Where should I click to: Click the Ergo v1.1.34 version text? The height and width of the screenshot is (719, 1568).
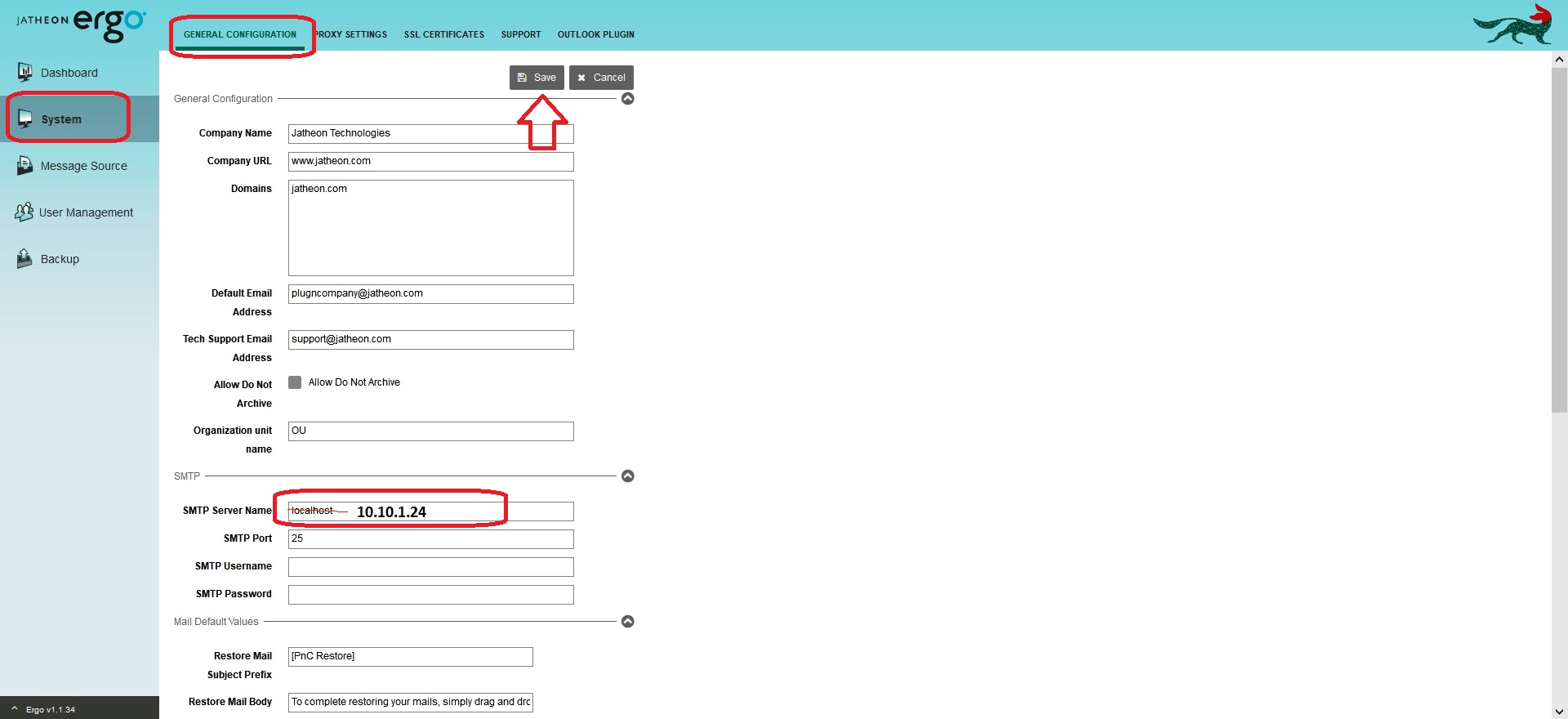51,709
